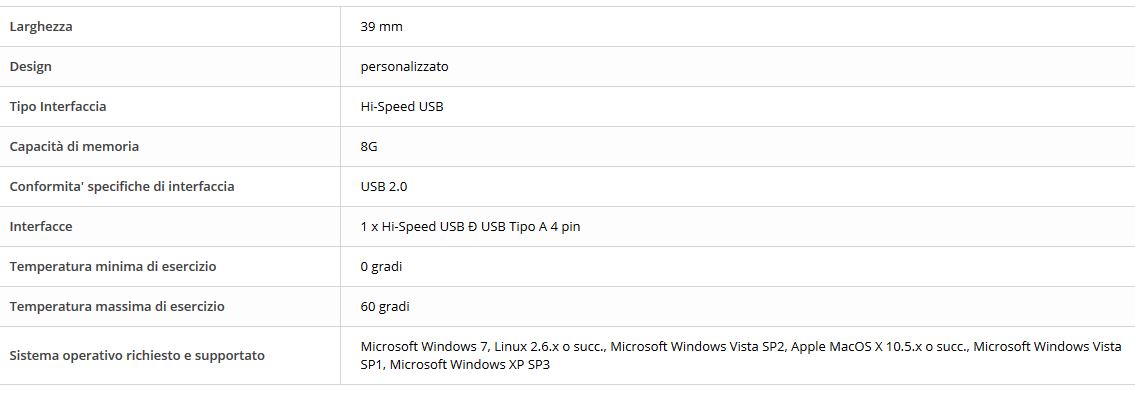This screenshot has width=1135, height=393.
Task: Click the Capacità di memoria label
Action: [74, 146]
